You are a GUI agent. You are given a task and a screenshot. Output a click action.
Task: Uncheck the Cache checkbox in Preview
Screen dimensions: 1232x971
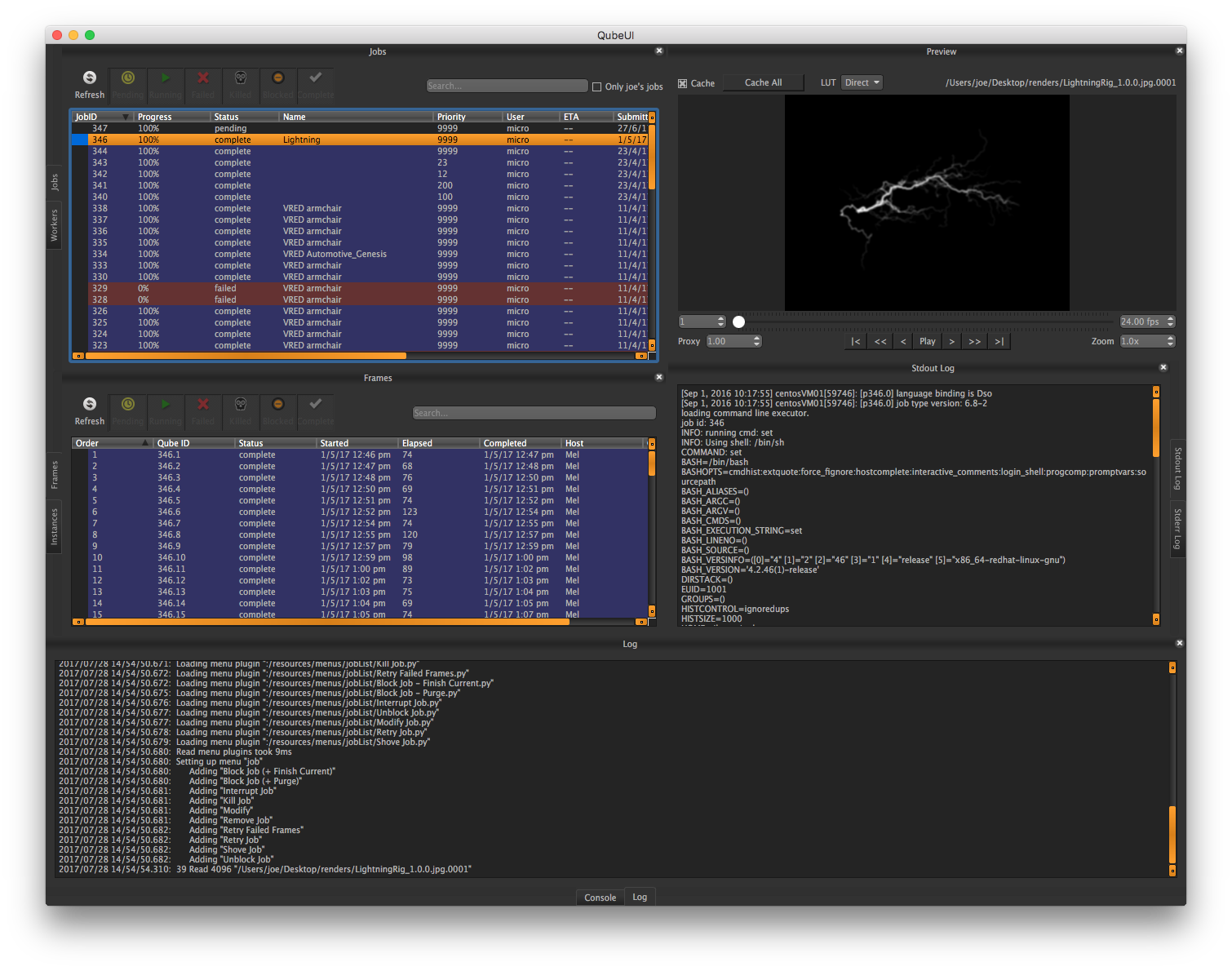pos(683,83)
